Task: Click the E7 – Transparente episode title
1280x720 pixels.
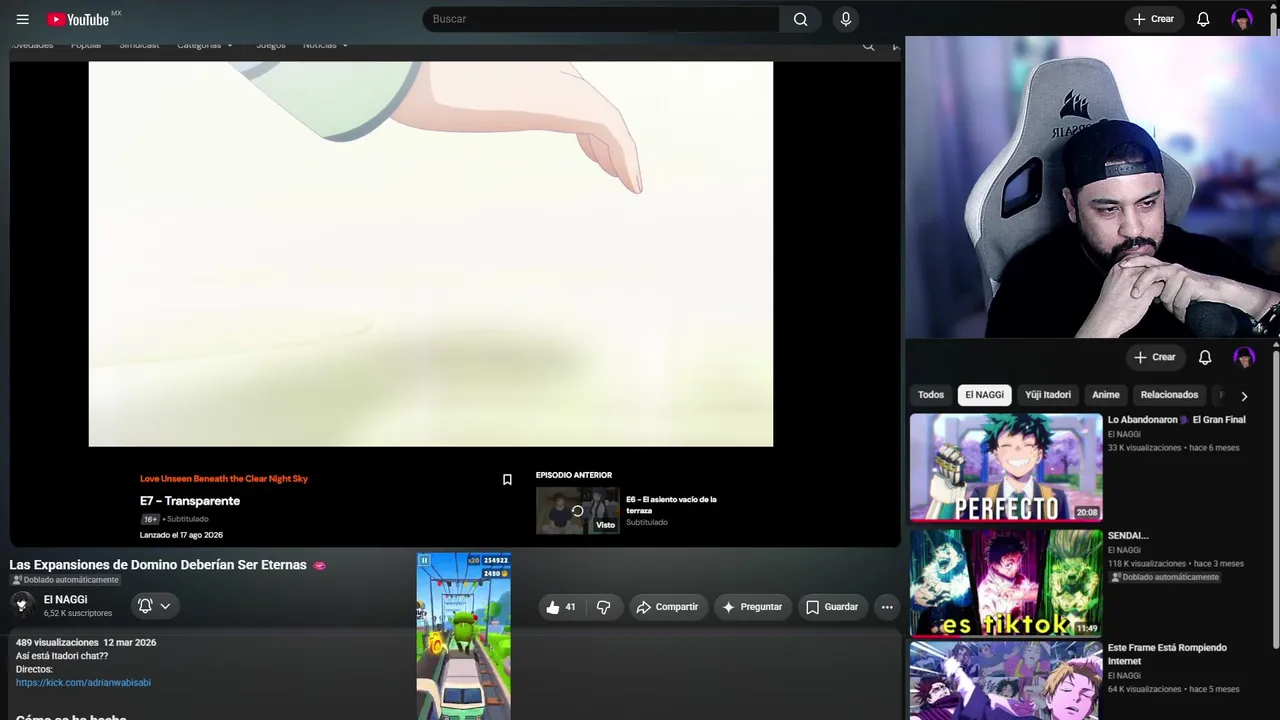Action: [190, 501]
